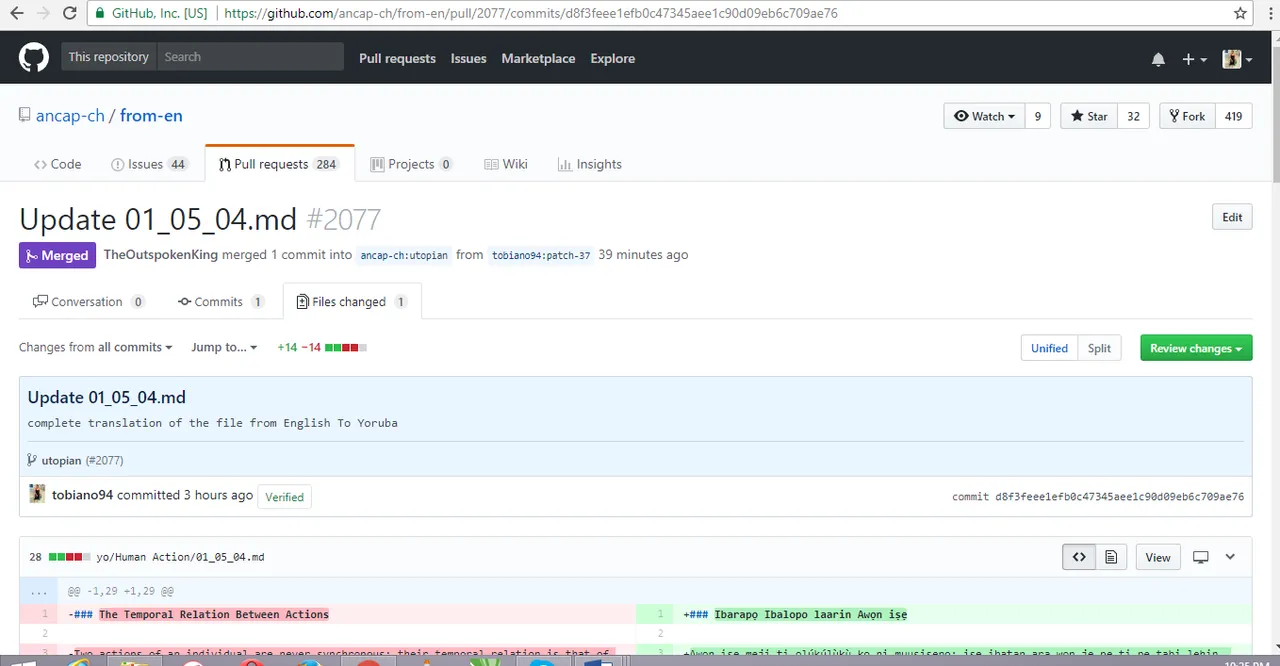Open the Issues tab
Image resolution: width=1280 pixels, height=666 pixels.
pos(149,164)
